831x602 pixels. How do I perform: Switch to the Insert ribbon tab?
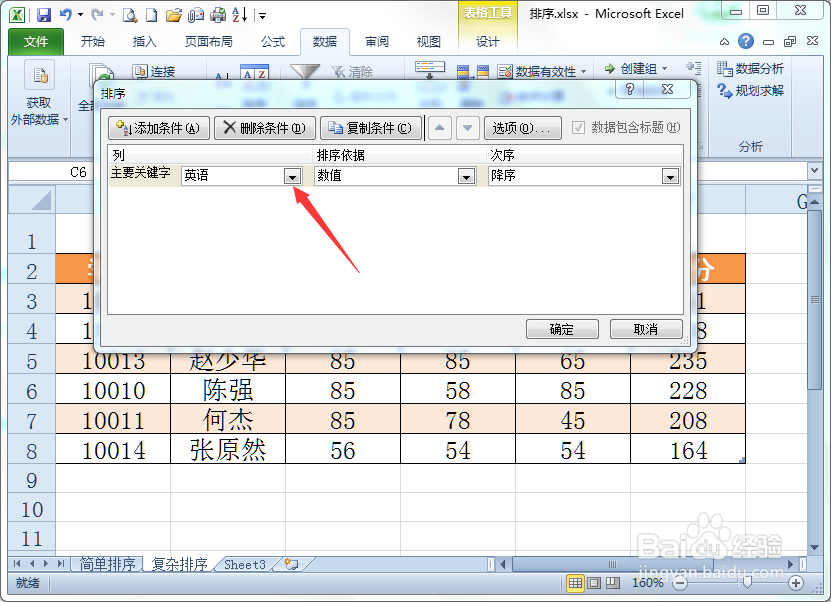(x=144, y=41)
